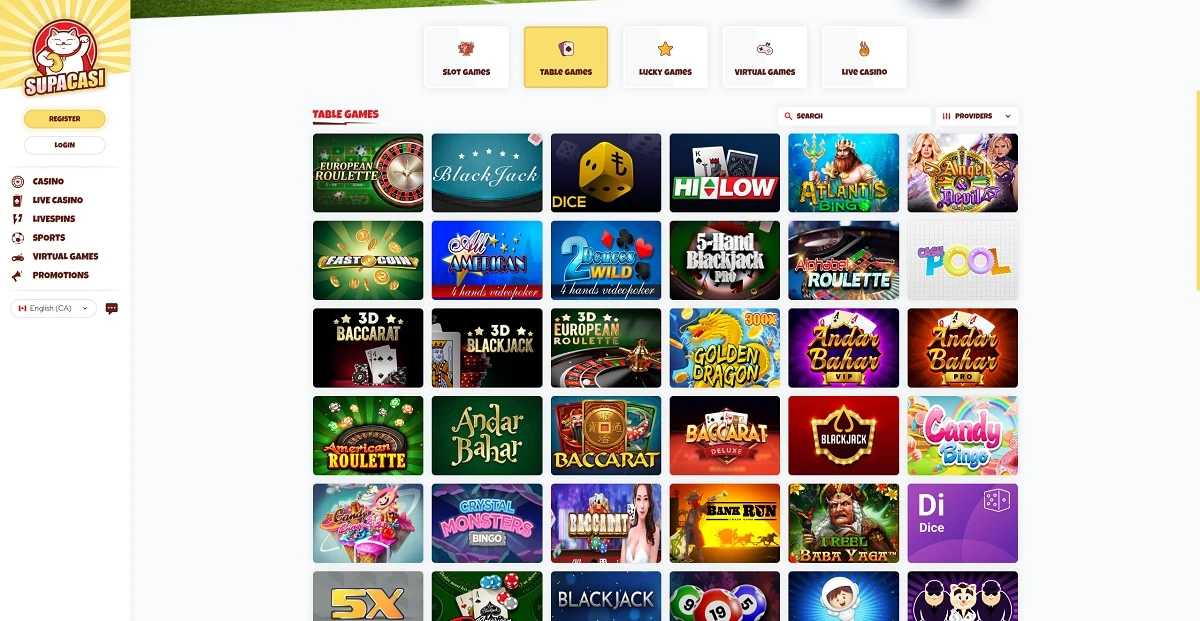1200x621 pixels.
Task: Expand the English (CA) language selector
Action: tap(54, 308)
